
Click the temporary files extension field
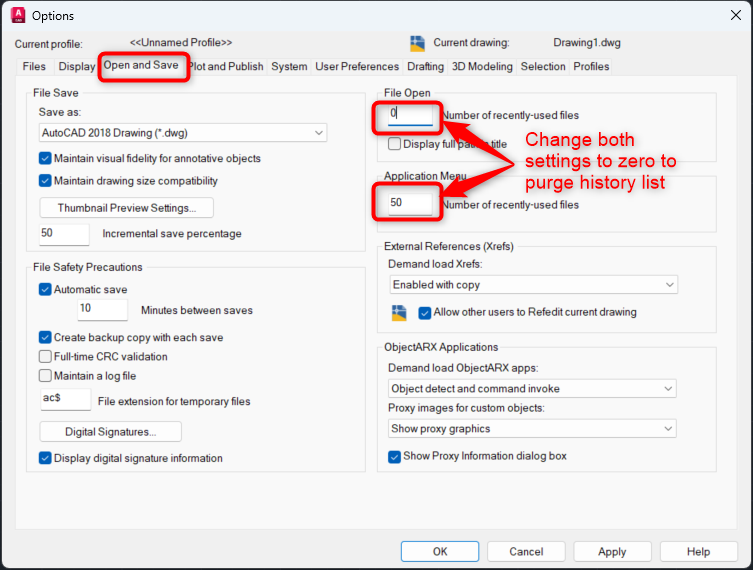[x=66, y=399]
